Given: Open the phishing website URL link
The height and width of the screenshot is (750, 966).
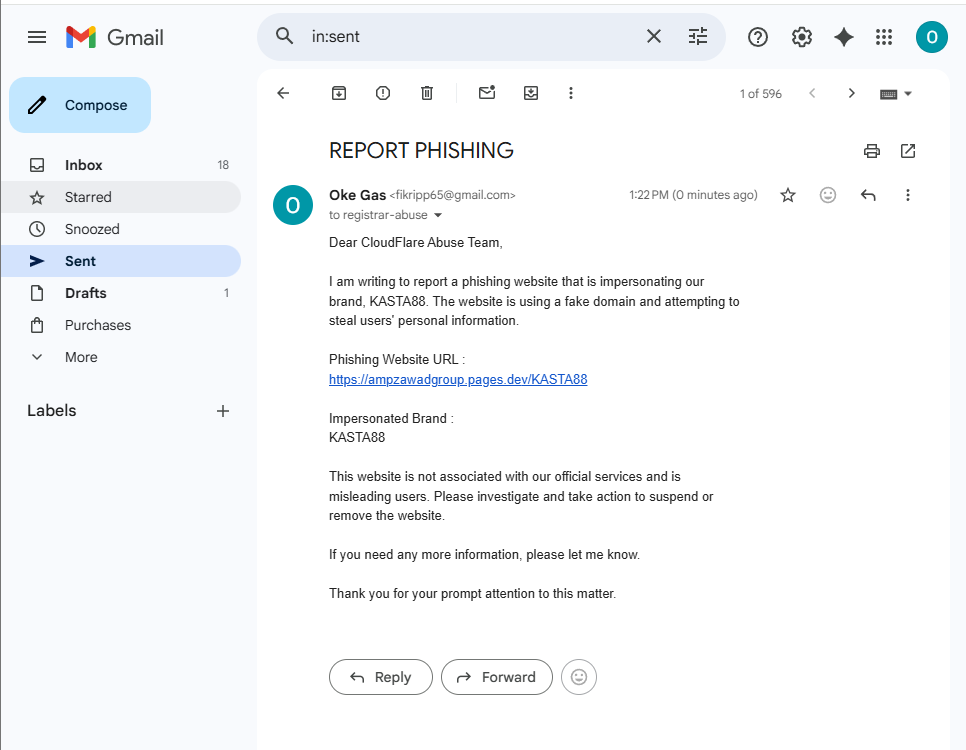Looking at the screenshot, I should (458, 379).
